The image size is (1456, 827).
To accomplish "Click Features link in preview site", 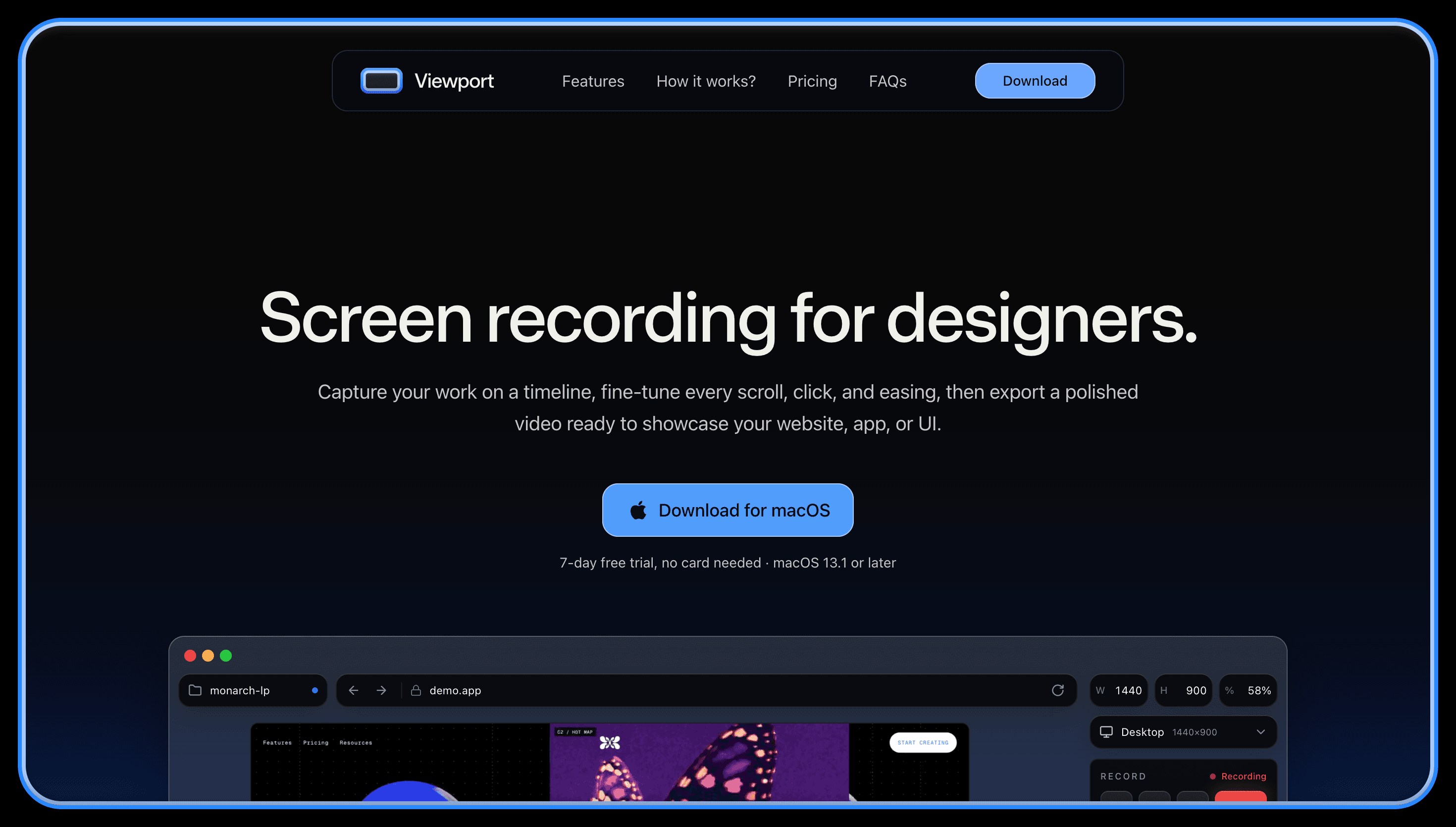I will point(277,742).
